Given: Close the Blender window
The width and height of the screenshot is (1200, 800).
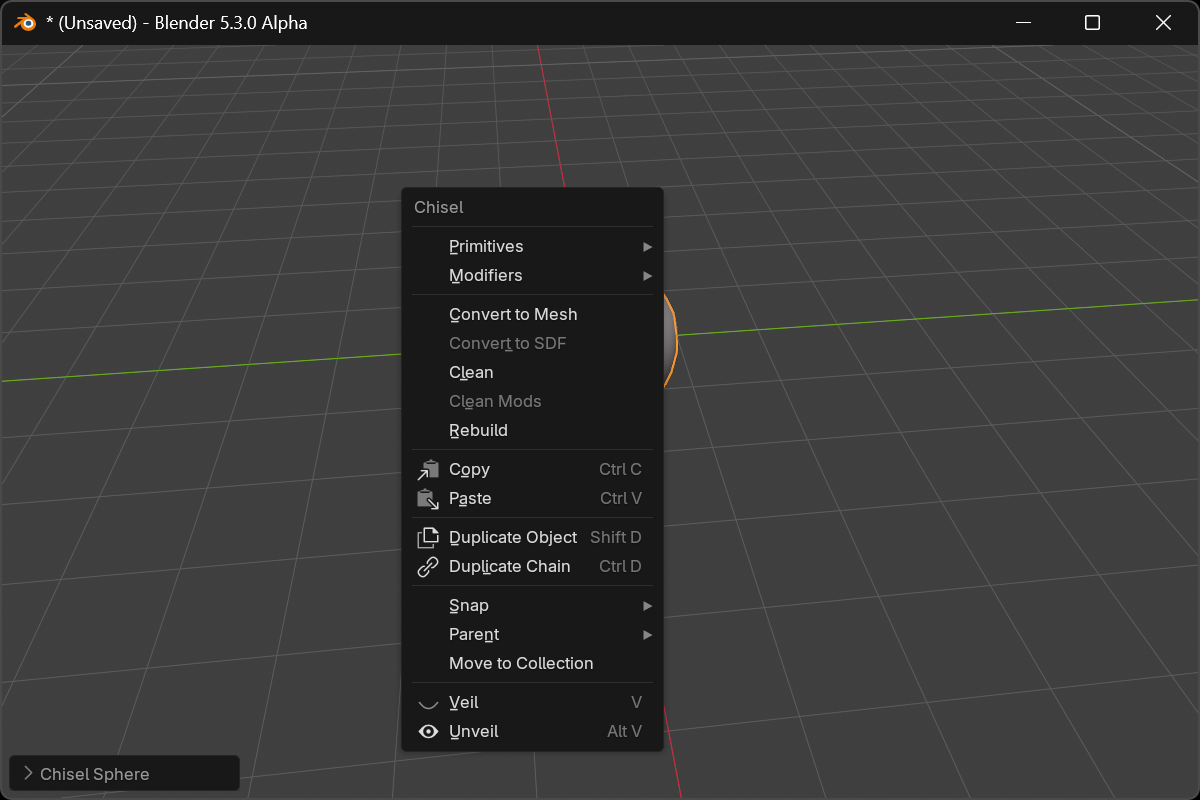Looking at the screenshot, I should pyautogui.click(x=1163, y=22).
